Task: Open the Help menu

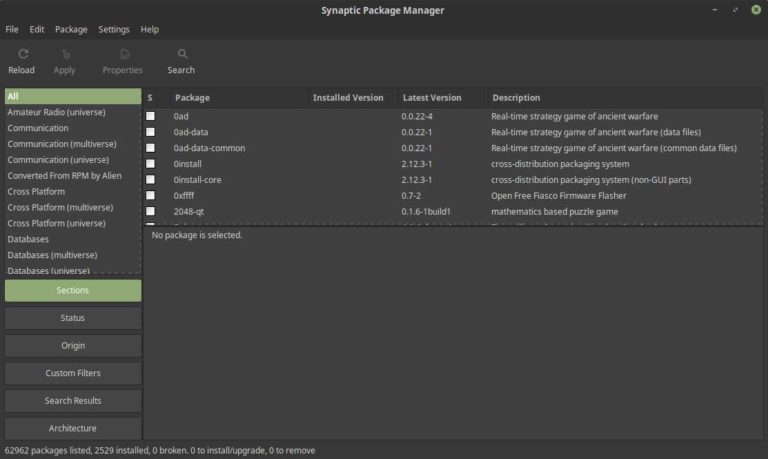Action: (x=149, y=29)
